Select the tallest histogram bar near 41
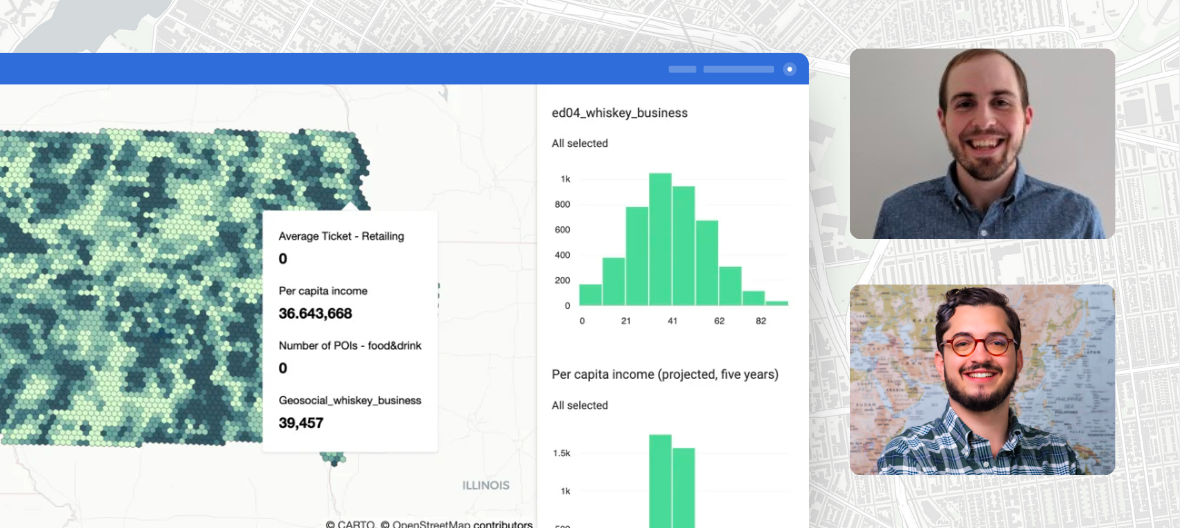This screenshot has height=528, width=1180. pos(660,239)
